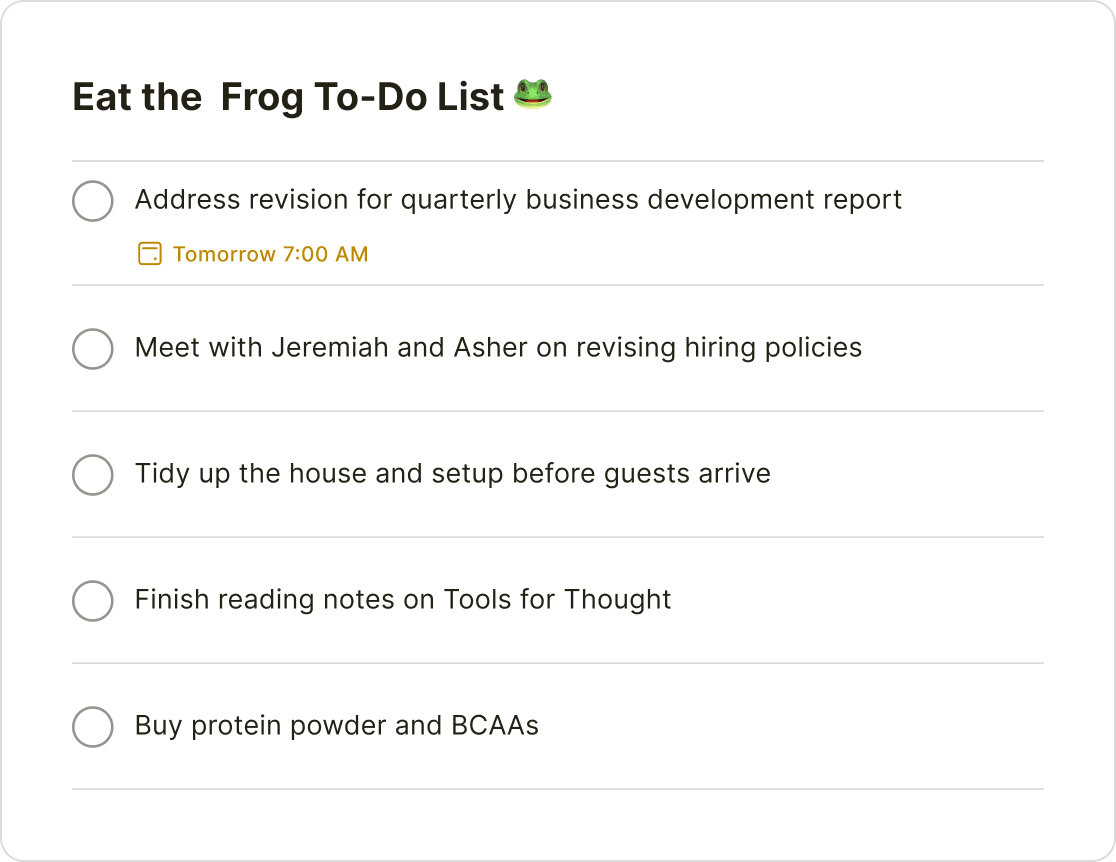This screenshot has height=862, width=1116.
Task: Click the calendar icon beside Tomorrow 7:00 AM
Action: pyautogui.click(x=151, y=253)
